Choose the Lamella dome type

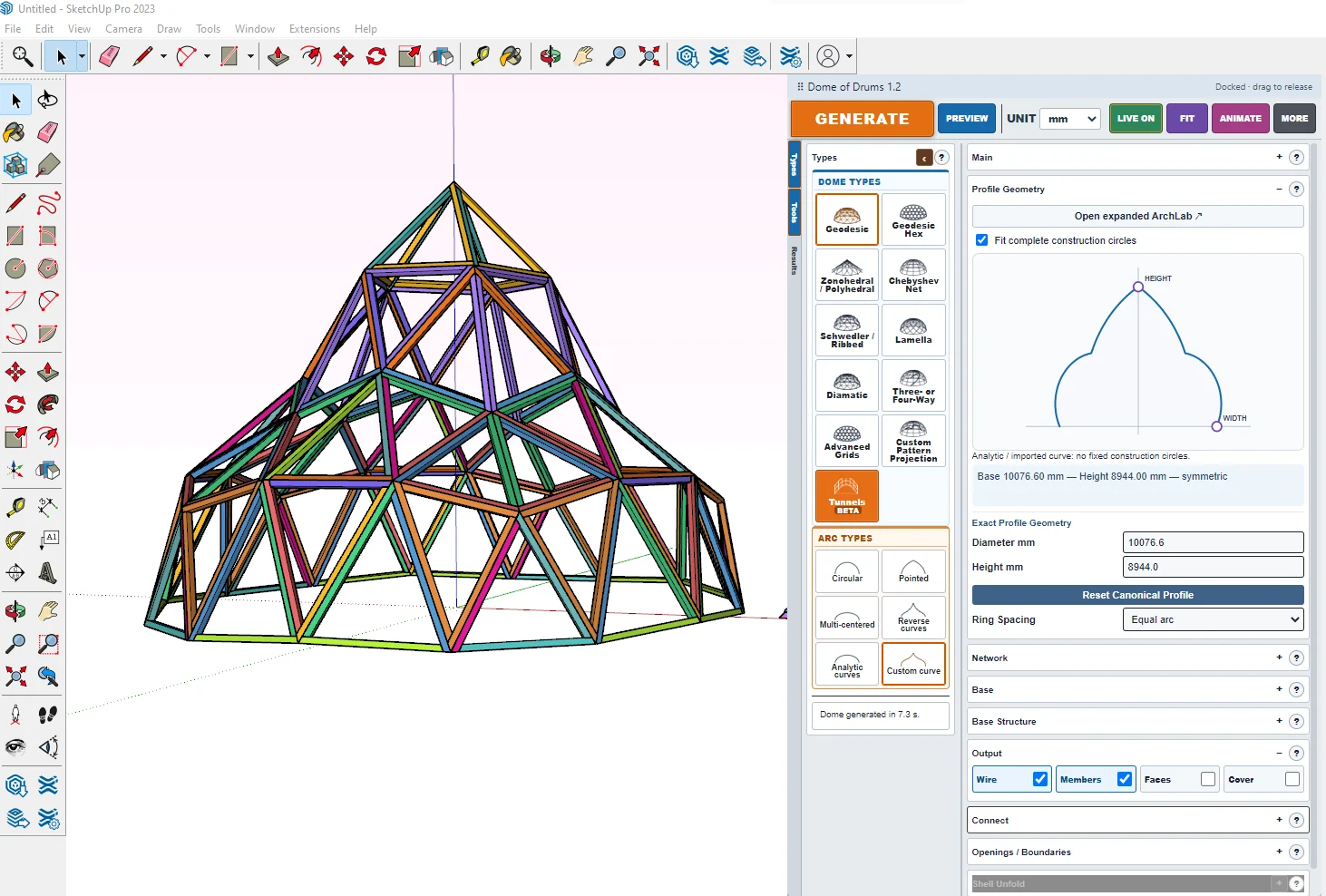point(913,330)
